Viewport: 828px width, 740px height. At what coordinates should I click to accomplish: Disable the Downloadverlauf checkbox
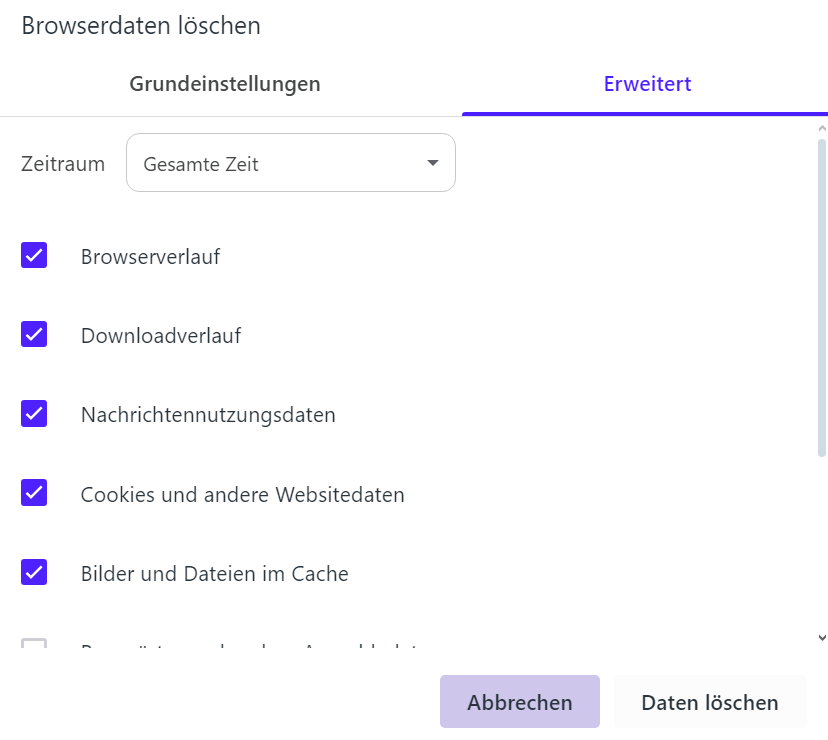[x=34, y=335]
